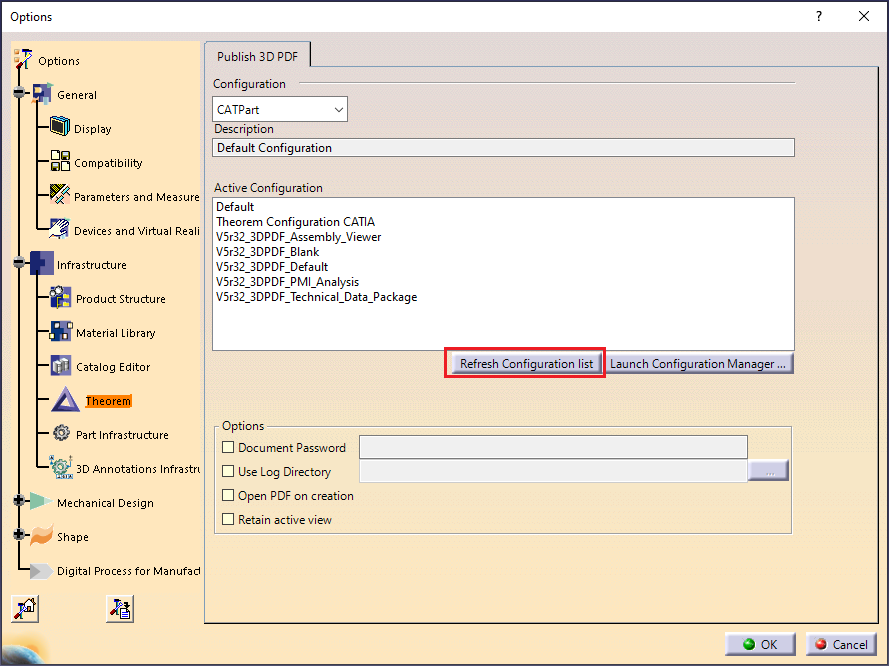The image size is (889, 666).
Task: Select Theorem Configuration CATIA entry
Action: tap(295, 222)
